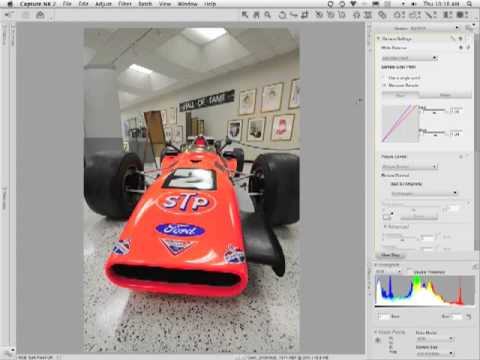This screenshot has height=360, width=480.
Task: Click the toolbar home-shaped icon
Action: (x=40, y=15)
